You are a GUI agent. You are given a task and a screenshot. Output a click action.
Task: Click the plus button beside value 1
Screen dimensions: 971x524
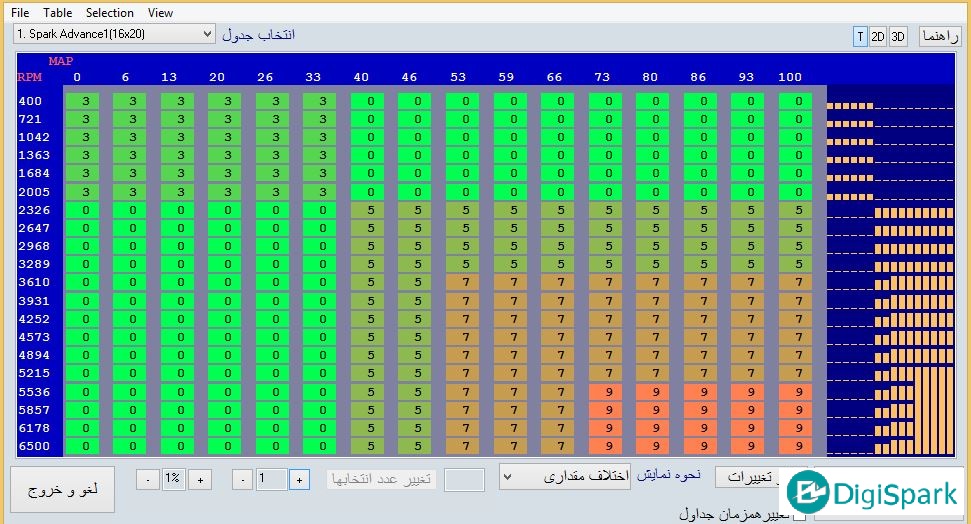[x=299, y=479]
